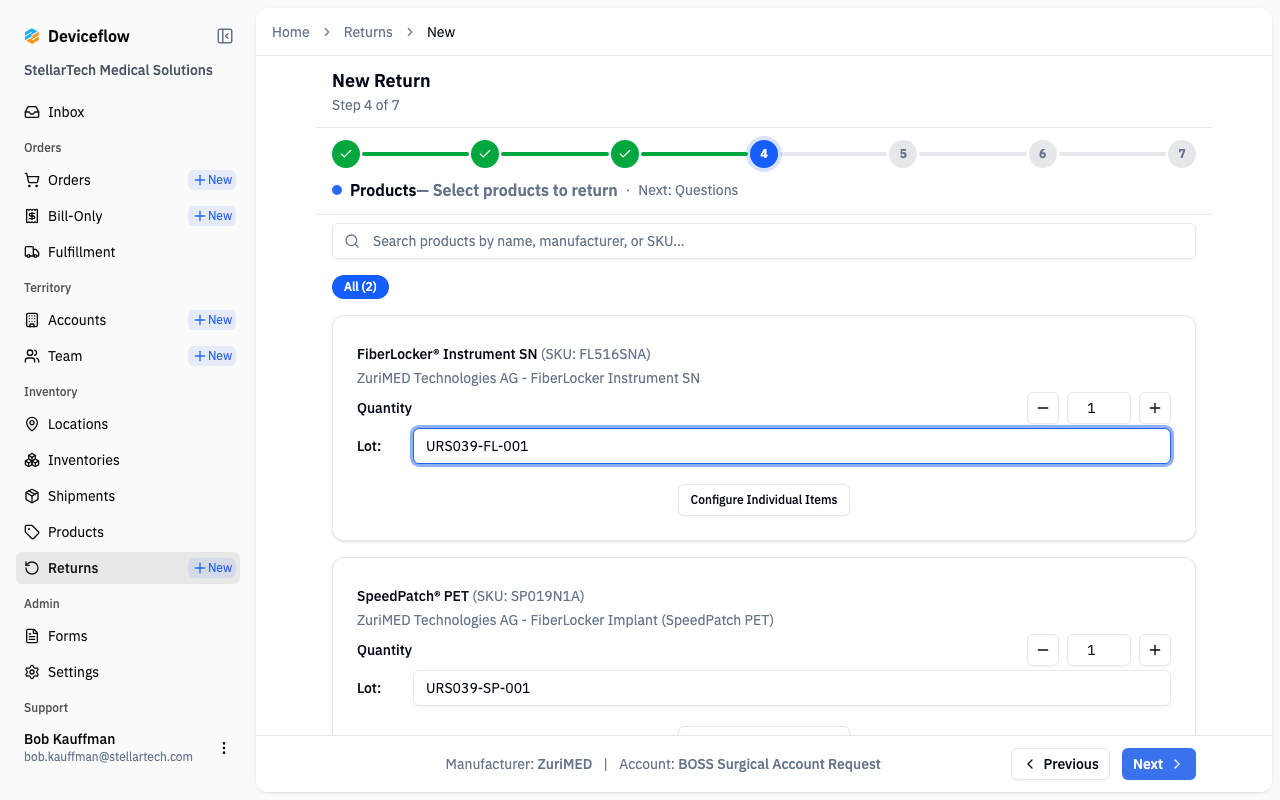Viewport: 1280px width, 800px height.
Task: Click the Inbox tray icon
Action: [x=32, y=112]
